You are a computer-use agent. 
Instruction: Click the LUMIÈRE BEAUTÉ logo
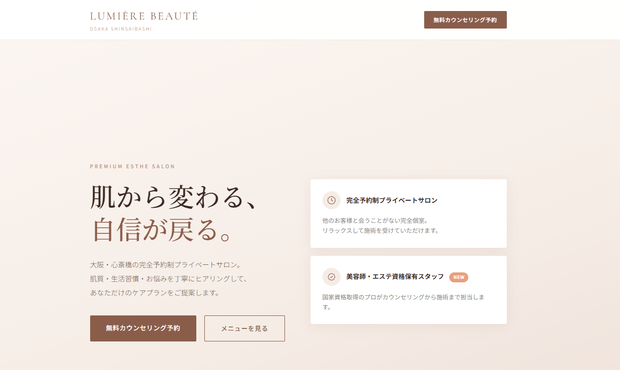144,16
